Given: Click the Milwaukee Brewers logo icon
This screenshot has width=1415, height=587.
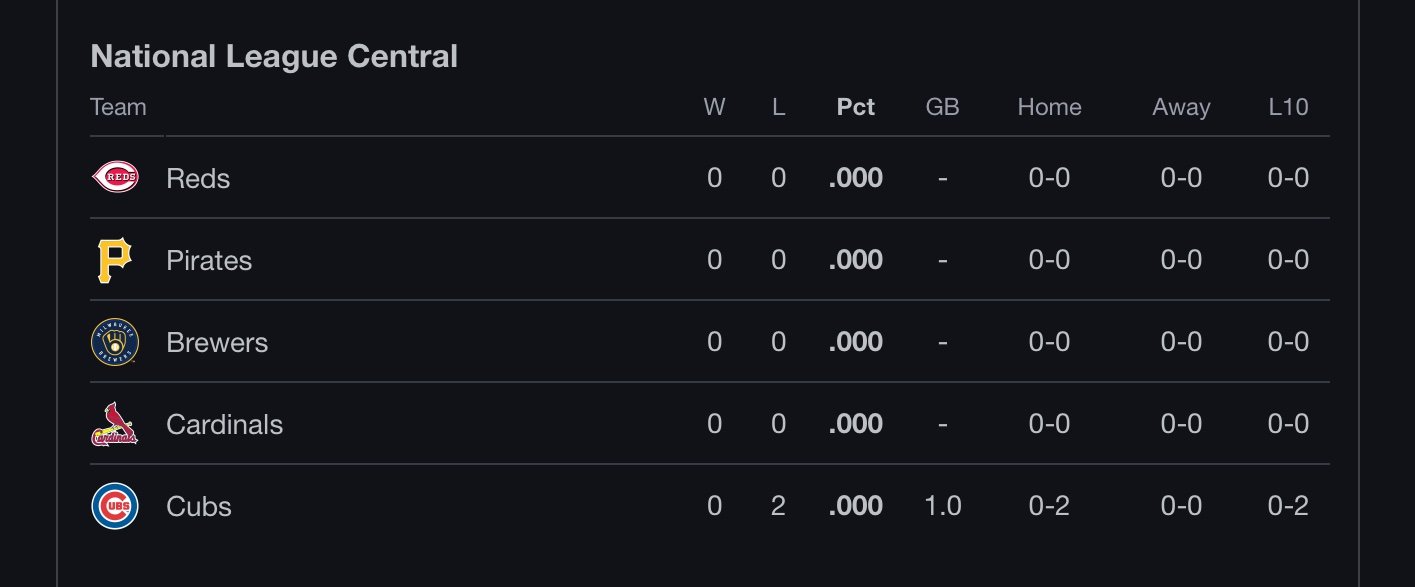Looking at the screenshot, I should [115, 342].
